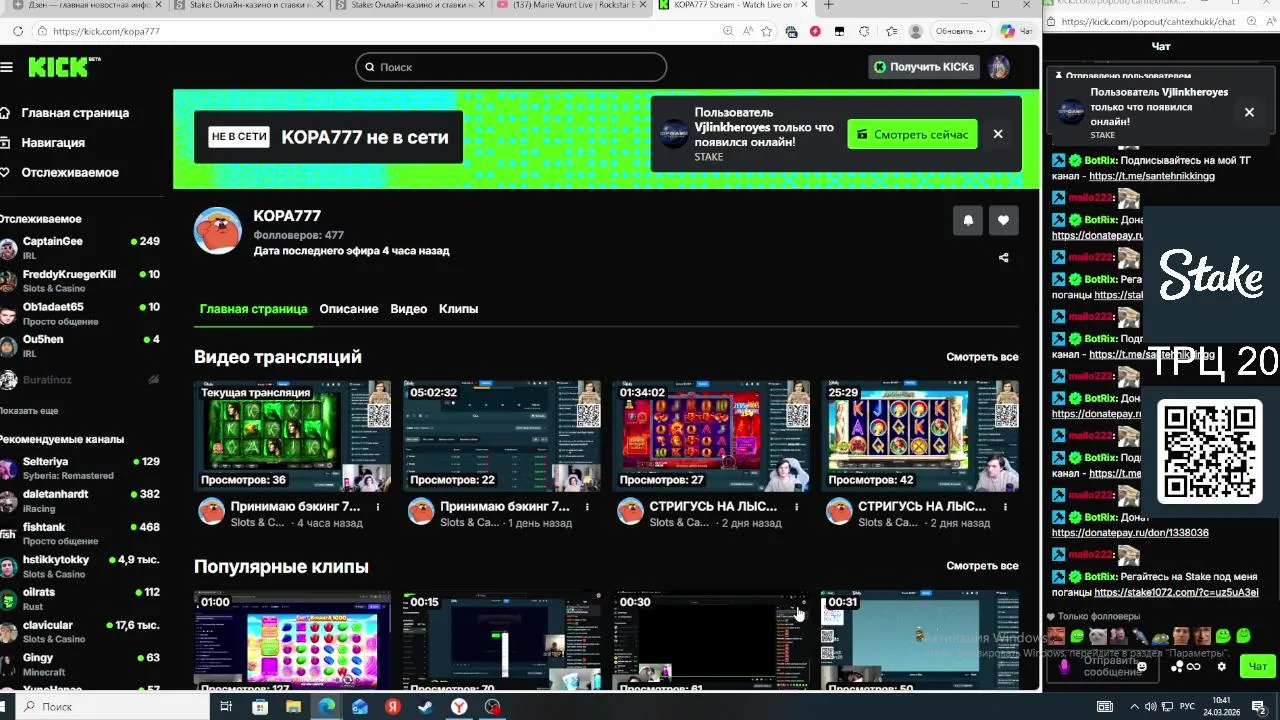1280x720 pixels.
Task: Switch to Описание tab
Action: [349, 309]
